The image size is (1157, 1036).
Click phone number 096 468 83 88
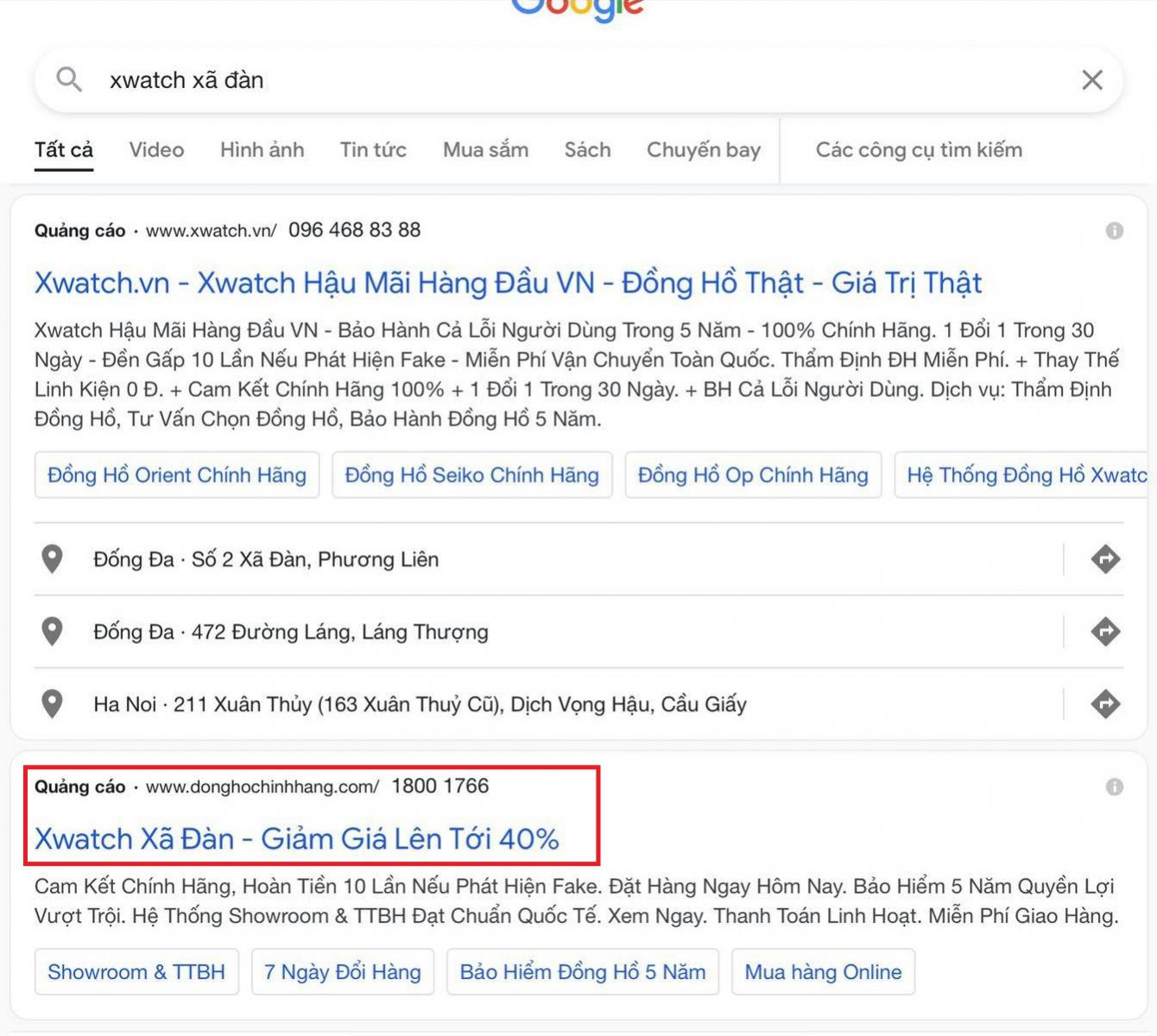354,231
